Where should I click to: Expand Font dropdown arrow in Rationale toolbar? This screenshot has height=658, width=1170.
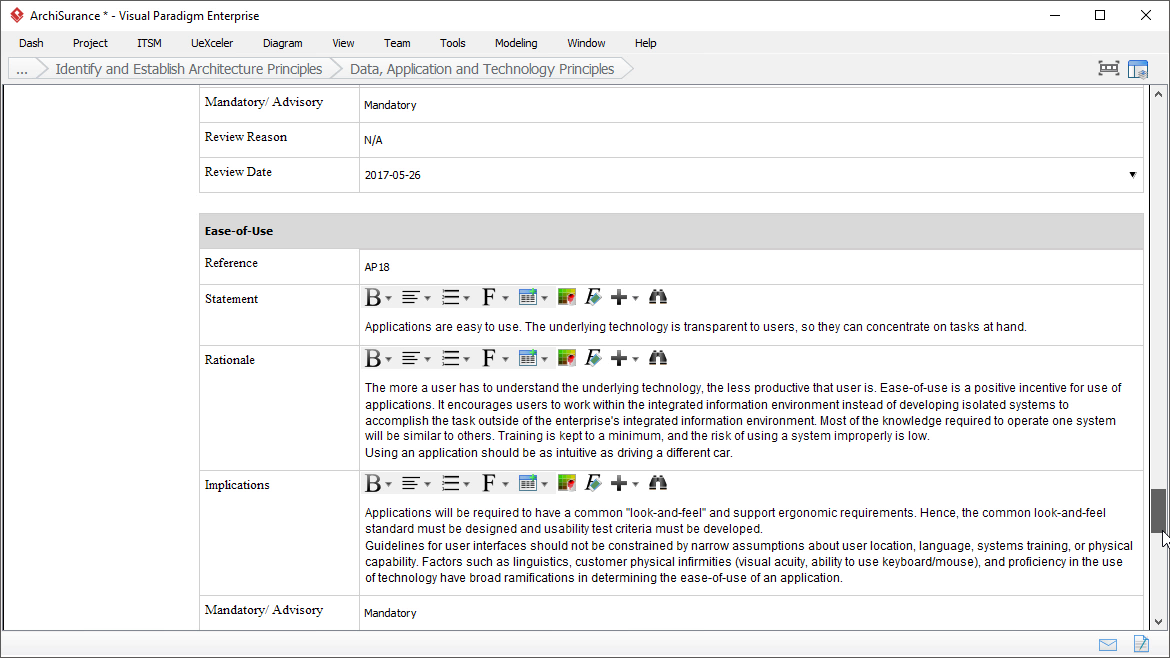(505, 360)
